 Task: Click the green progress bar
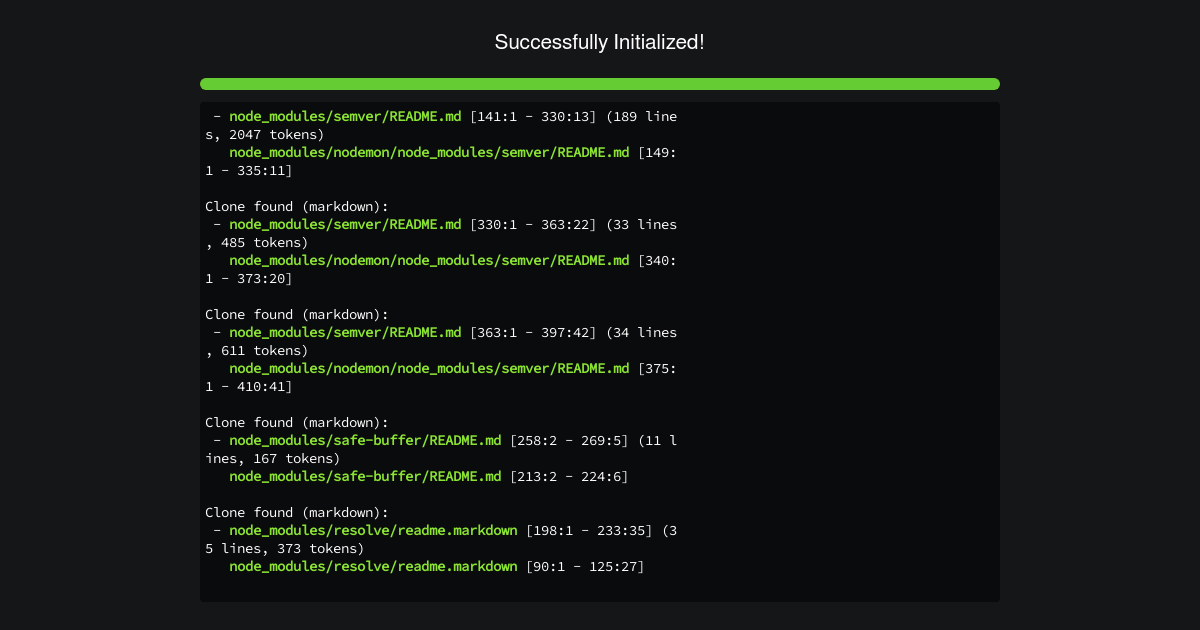(x=600, y=84)
